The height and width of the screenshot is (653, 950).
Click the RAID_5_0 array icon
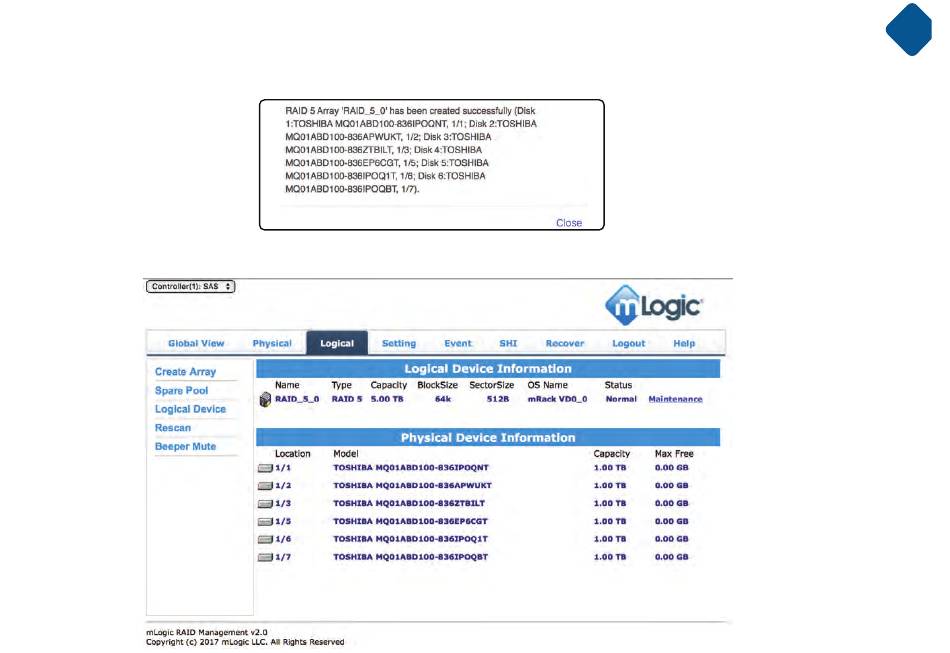(265, 399)
